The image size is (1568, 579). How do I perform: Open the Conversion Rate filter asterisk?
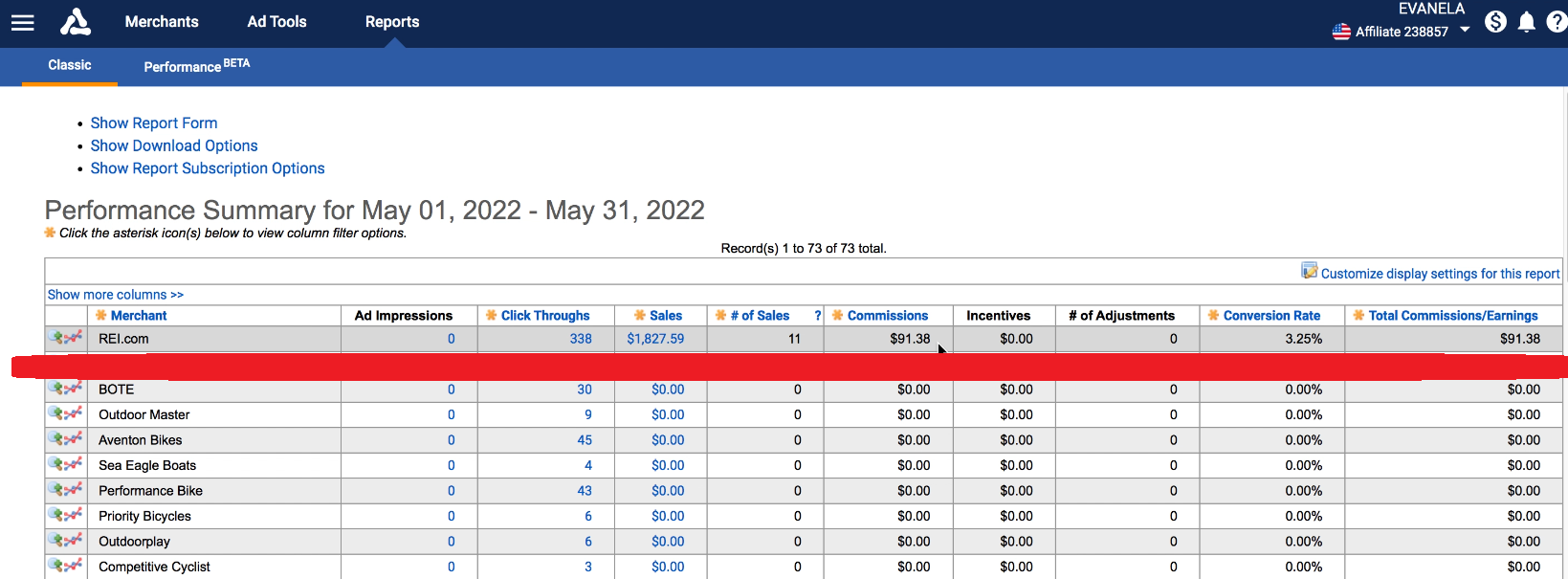pos(1214,315)
